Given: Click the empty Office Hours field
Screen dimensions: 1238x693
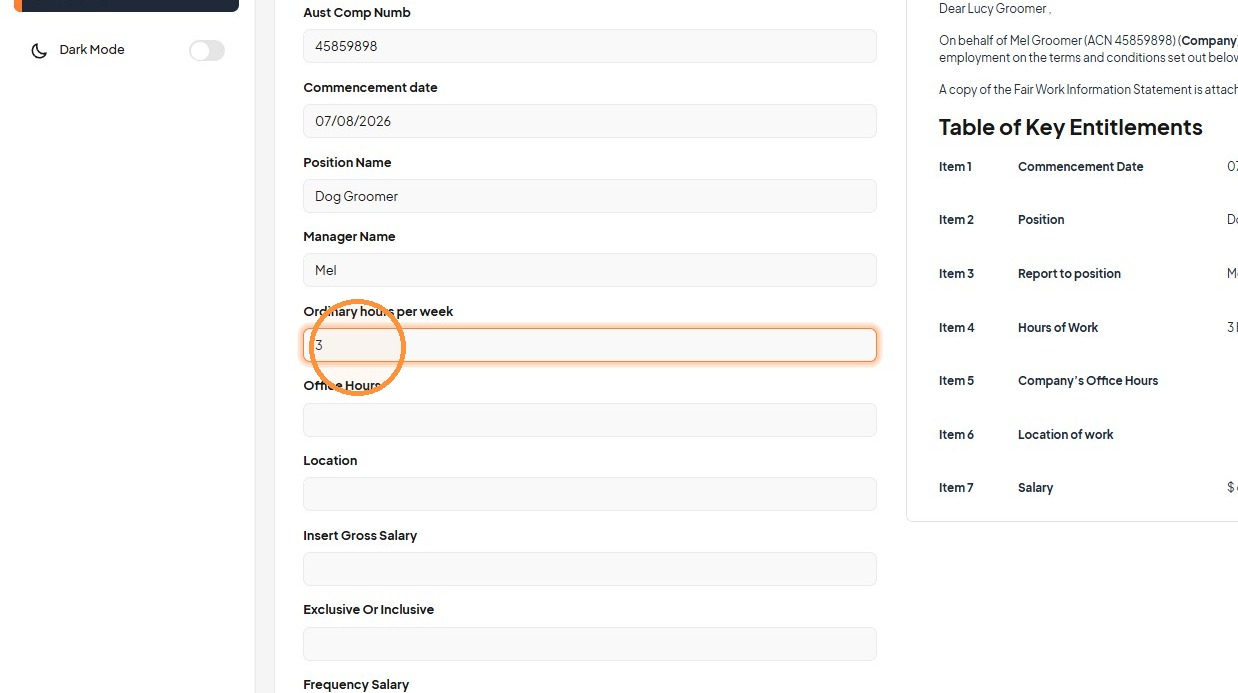Looking at the screenshot, I should [x=589, y=420].
